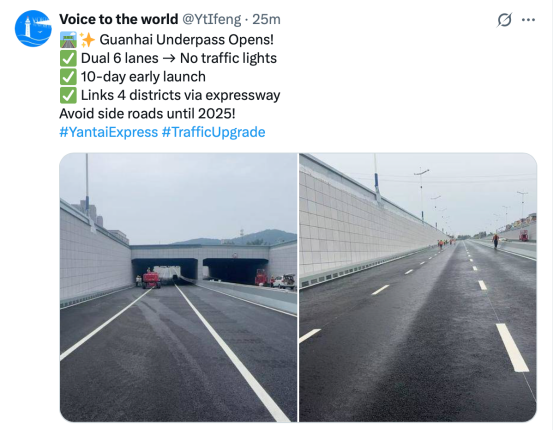Open the left underpass tunnel photo

[x=178, y=287]
